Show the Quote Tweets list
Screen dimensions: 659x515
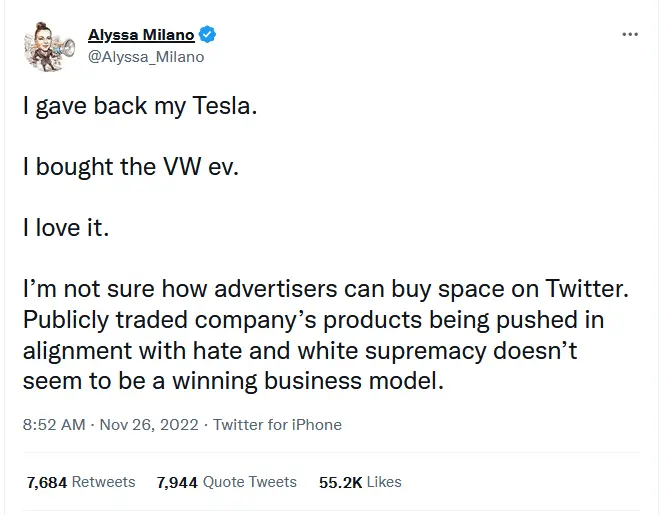click(250, 482)
